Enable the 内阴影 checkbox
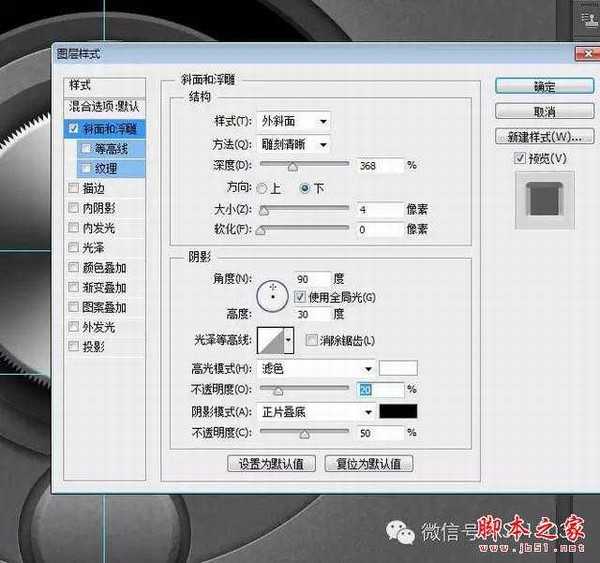600x563 pixels. 73,208
